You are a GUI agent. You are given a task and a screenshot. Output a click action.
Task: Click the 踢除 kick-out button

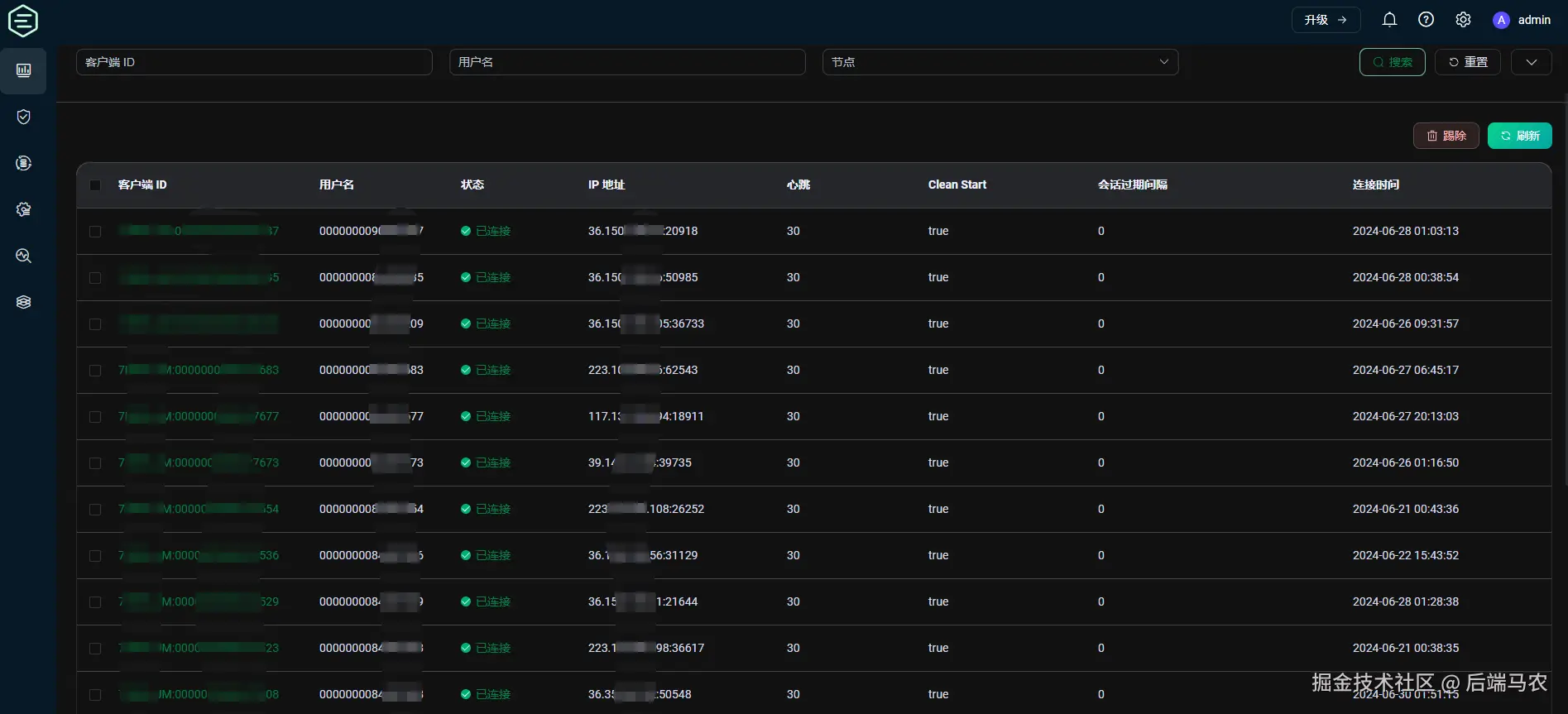1446,136
